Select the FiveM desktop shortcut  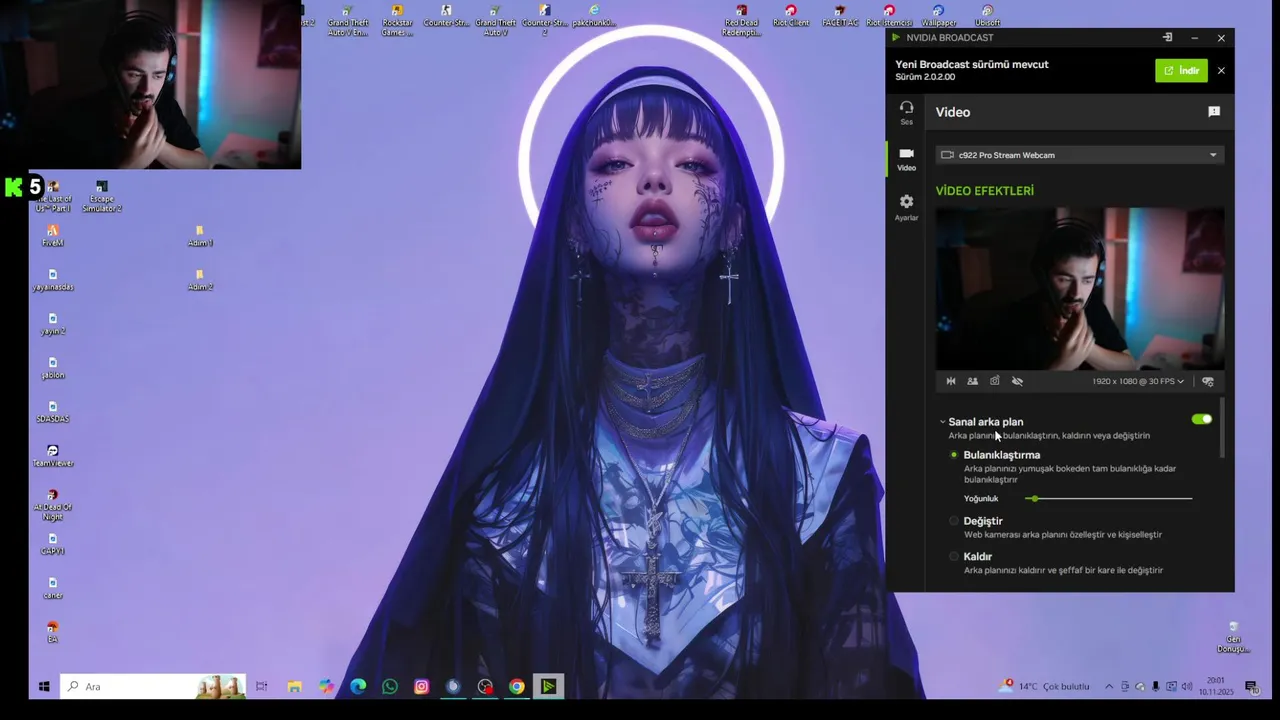coord(53,236)
